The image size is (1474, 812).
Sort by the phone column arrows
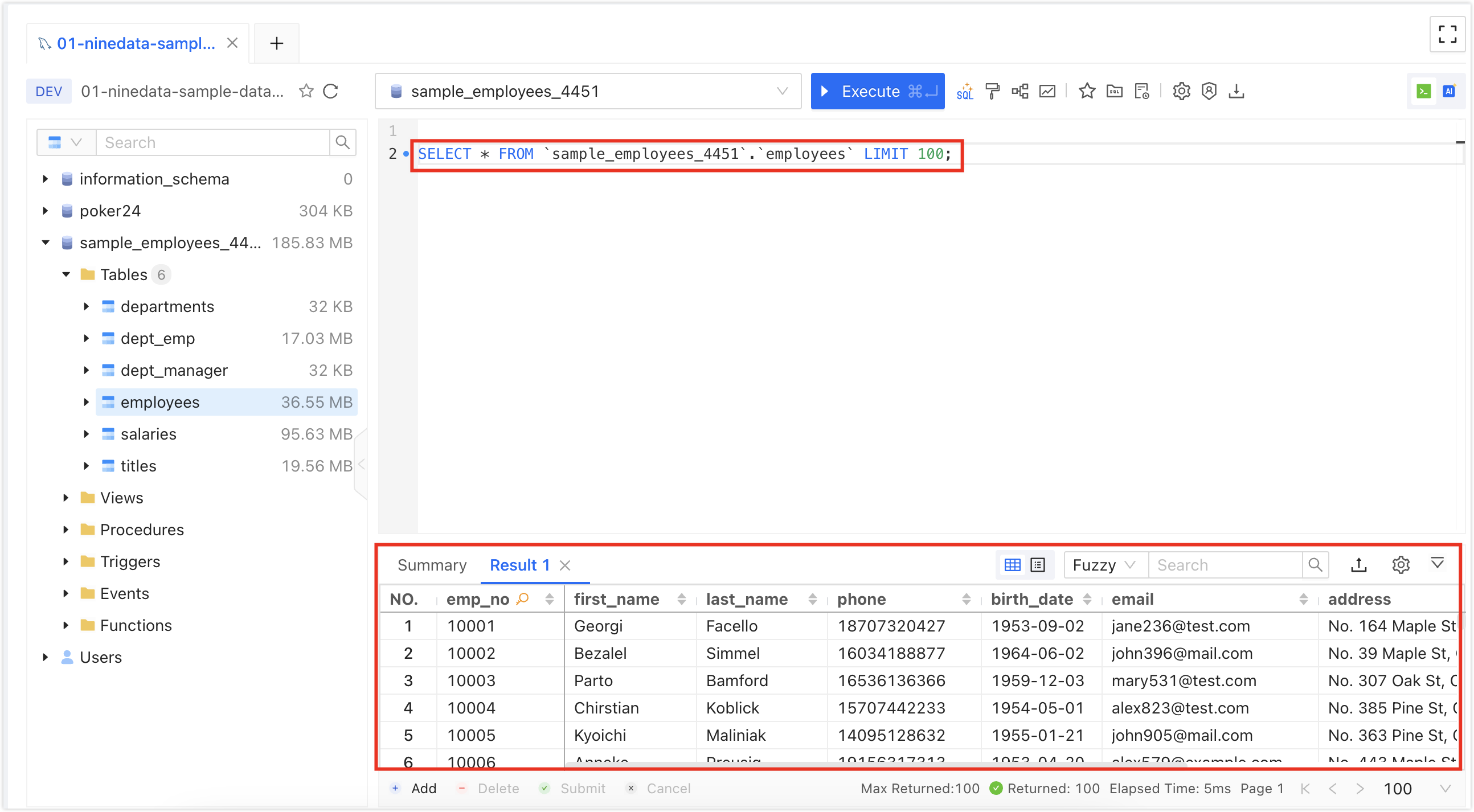pos(966,598)
